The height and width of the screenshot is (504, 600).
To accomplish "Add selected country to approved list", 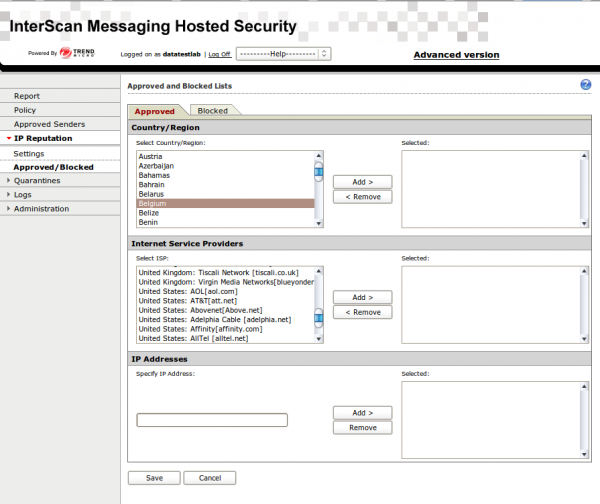I will [362, 182].
